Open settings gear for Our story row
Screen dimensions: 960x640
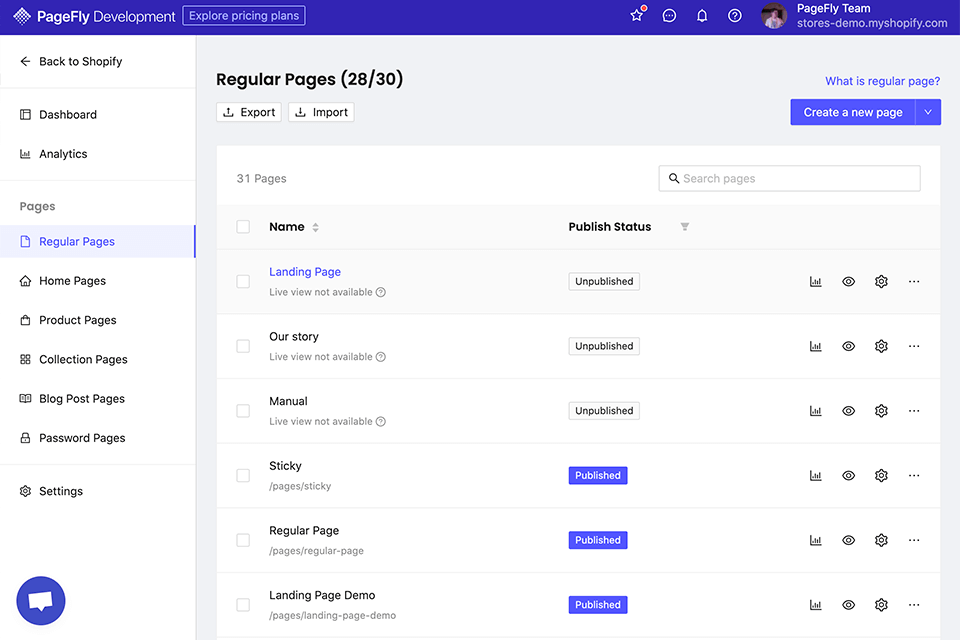click(x=881, y=346)
